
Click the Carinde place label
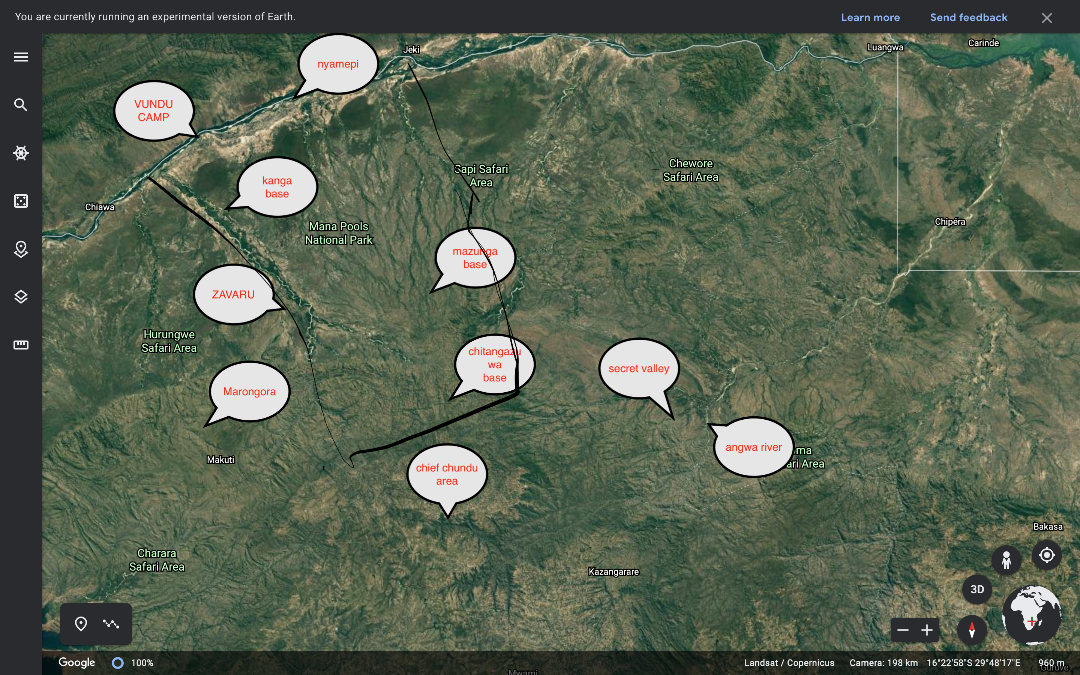(x=984, y=43)
